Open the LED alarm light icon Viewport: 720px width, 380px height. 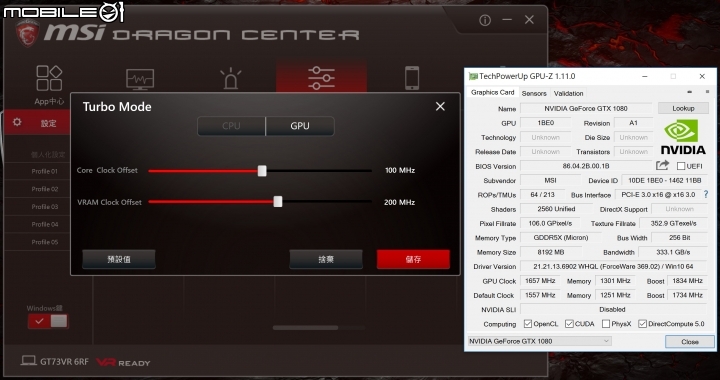point(231,78)
